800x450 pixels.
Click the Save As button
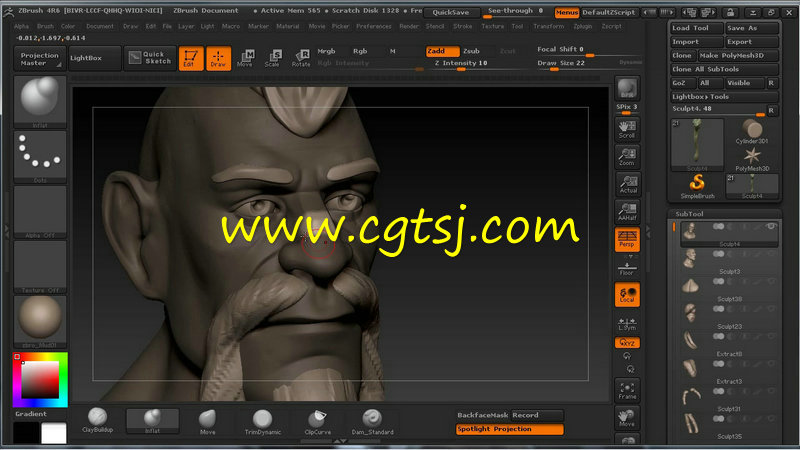click(752, 28)
